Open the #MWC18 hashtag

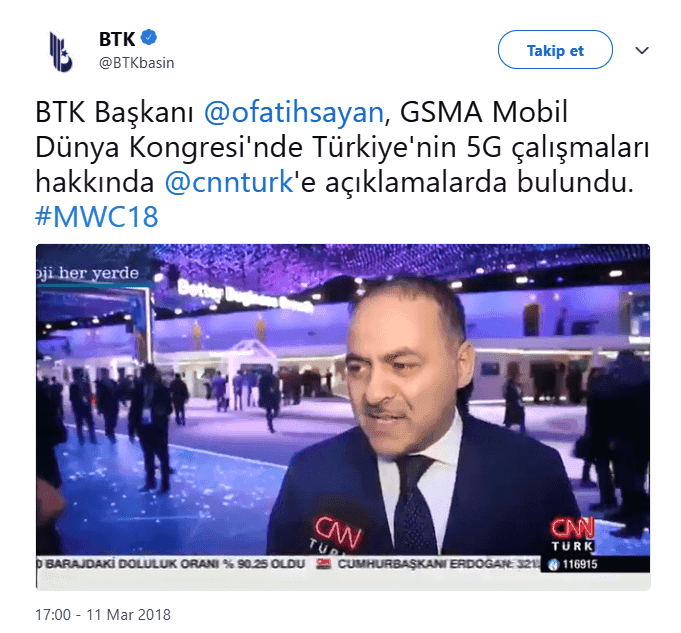[96, 216]
